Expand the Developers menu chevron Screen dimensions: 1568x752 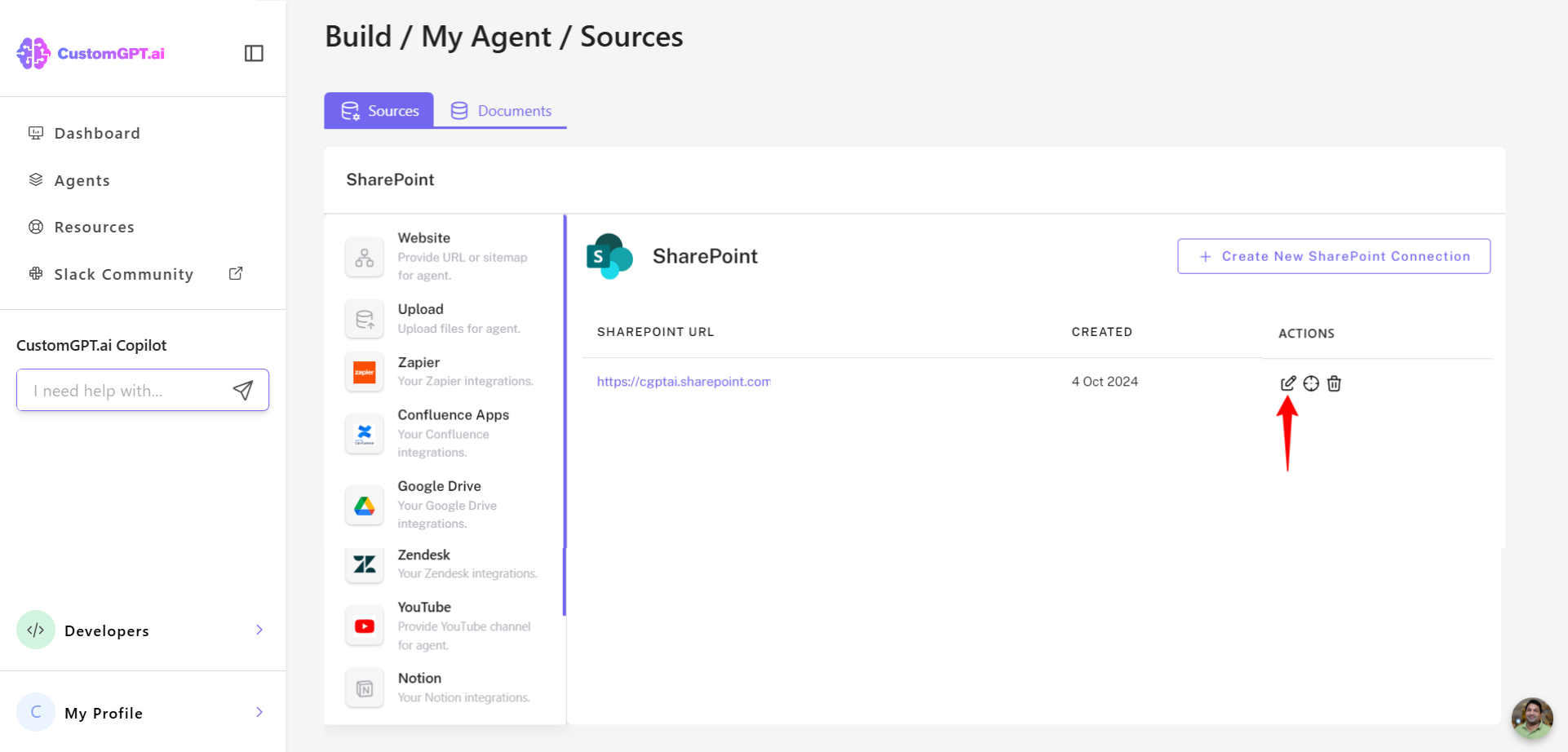tap(259, 630)
